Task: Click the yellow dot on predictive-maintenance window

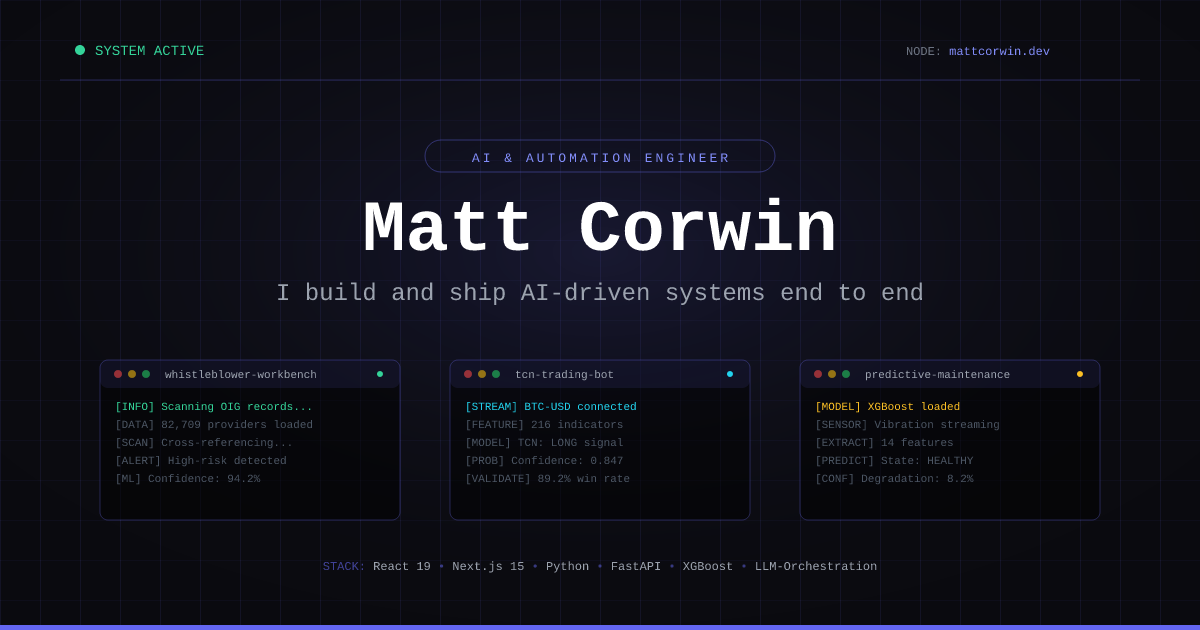Action: click(832, 374)
